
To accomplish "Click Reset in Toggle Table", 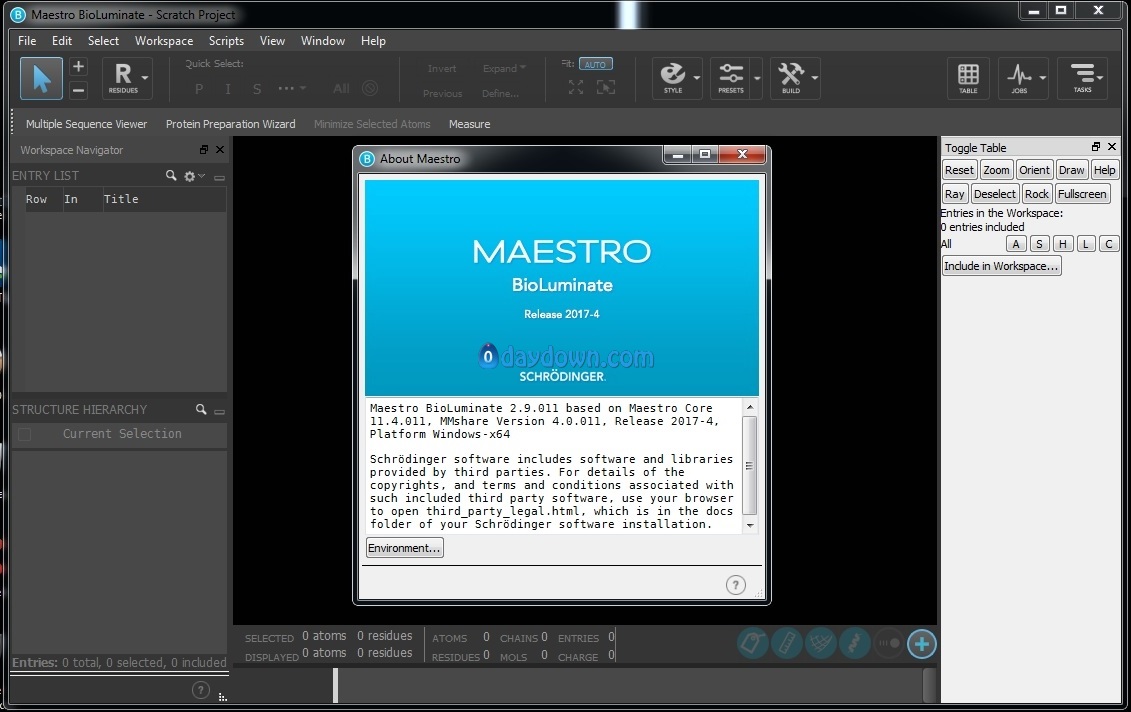I will coord(959,170).
